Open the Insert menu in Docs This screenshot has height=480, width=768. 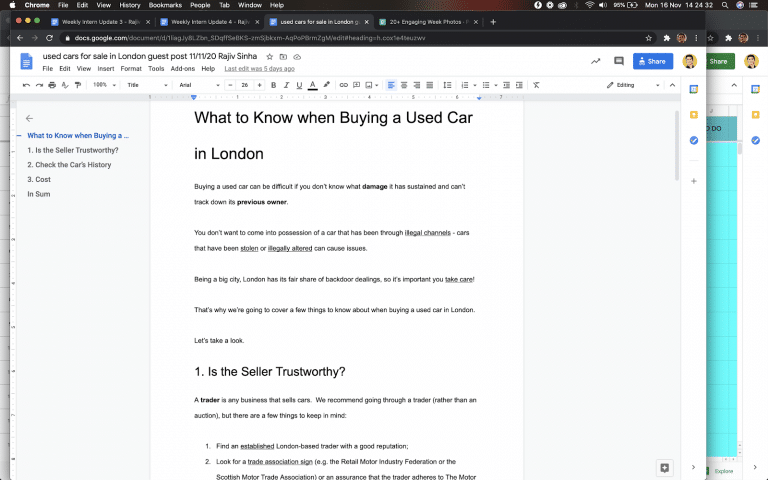tap(106, 69)
